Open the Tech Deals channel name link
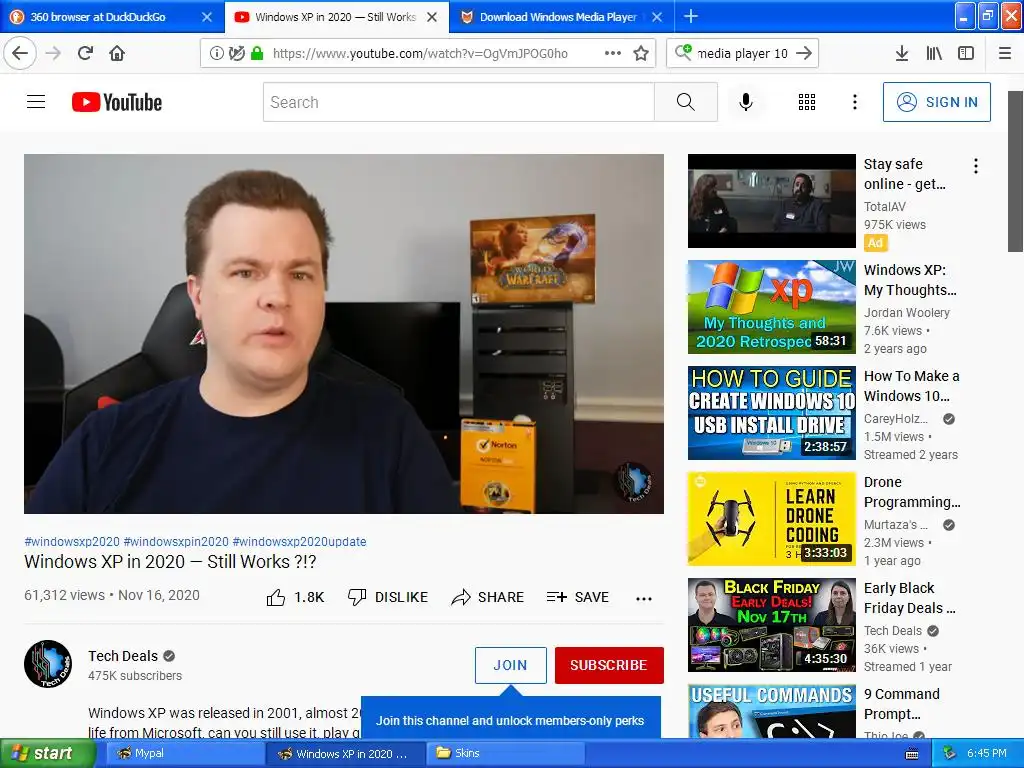 (x=123, y=656)
